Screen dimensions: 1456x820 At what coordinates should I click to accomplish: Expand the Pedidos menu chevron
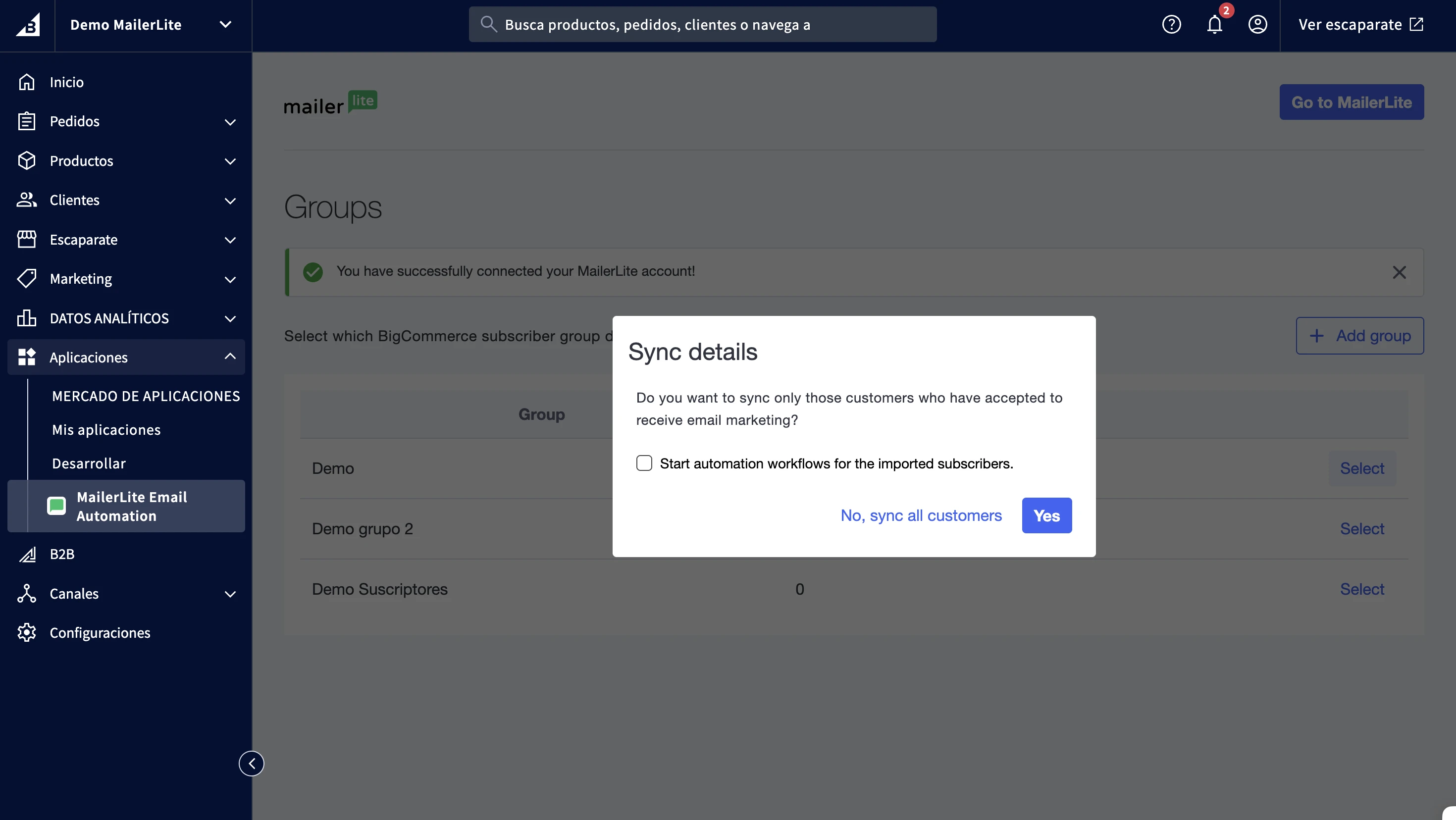tap(230, 121)
